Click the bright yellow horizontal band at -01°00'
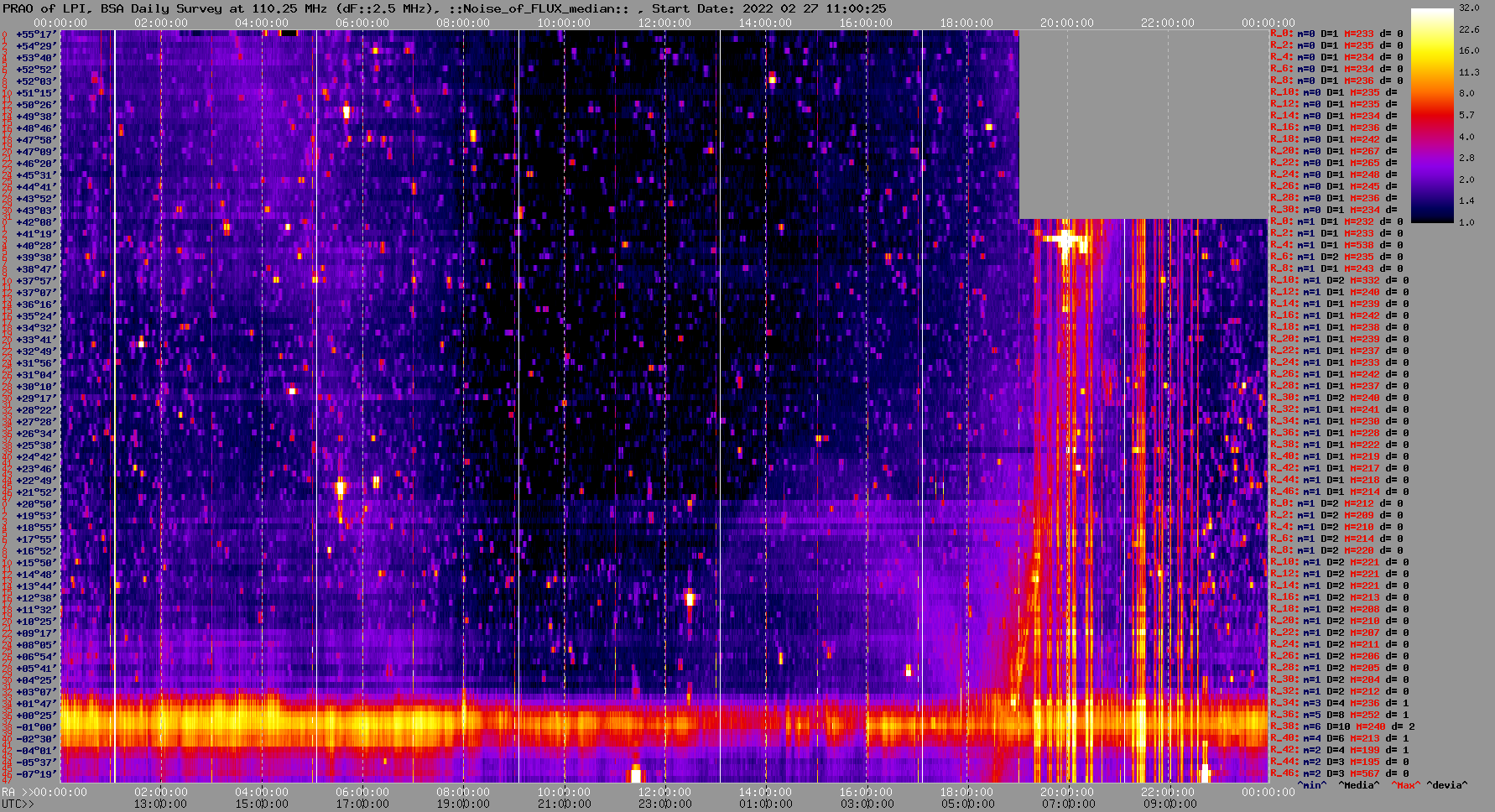The height and width of the screenshot is (812, 1495). point(664,723)
